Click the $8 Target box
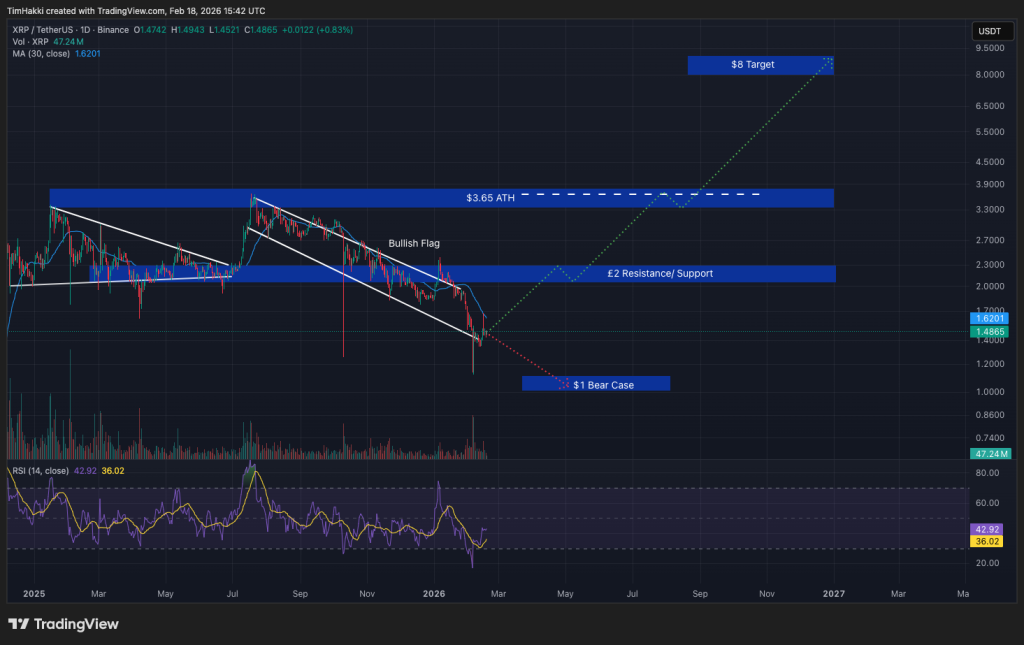 click(760, 65)
